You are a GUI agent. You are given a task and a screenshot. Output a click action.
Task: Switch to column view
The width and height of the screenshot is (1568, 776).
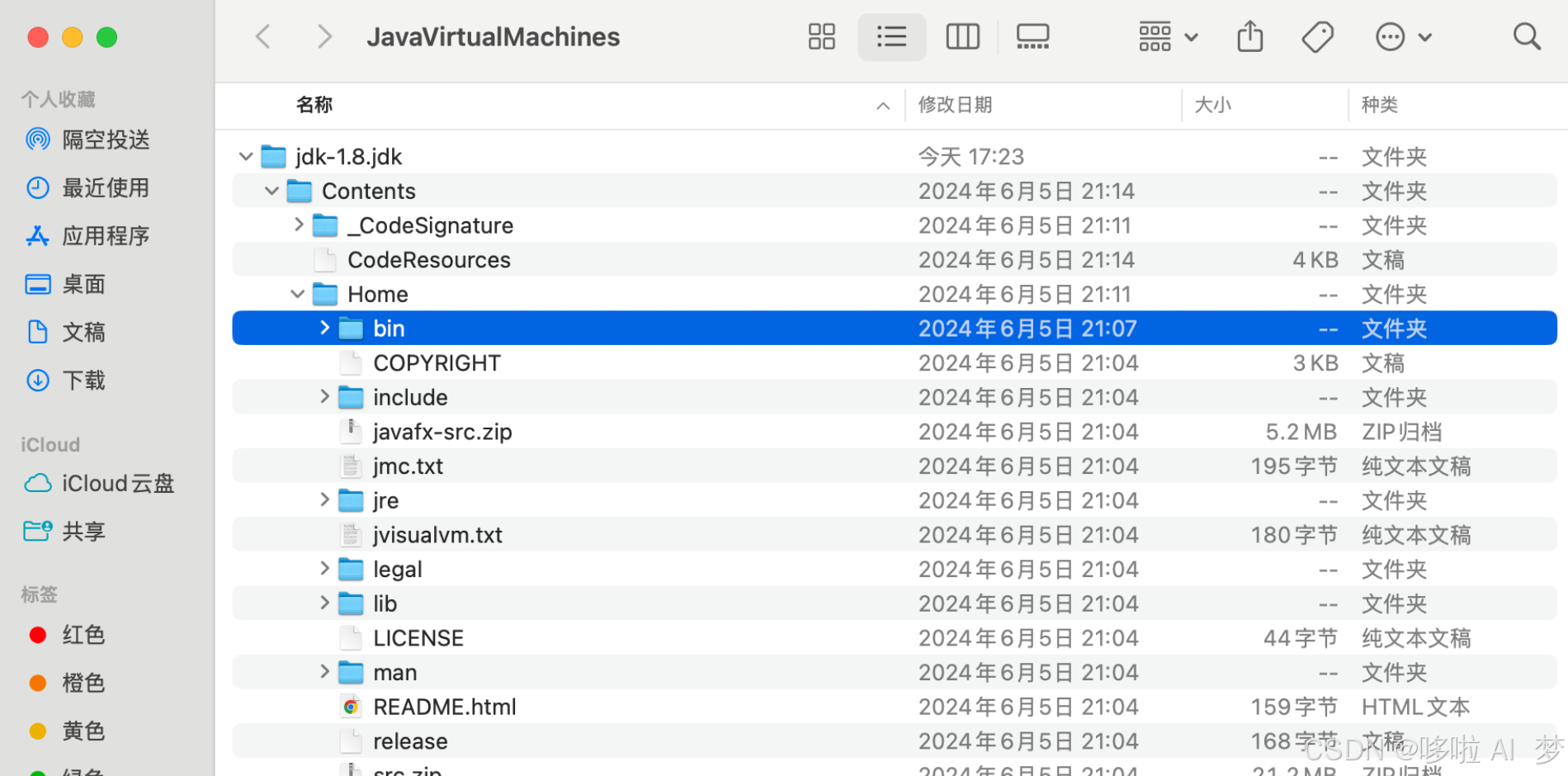(962, 36)
